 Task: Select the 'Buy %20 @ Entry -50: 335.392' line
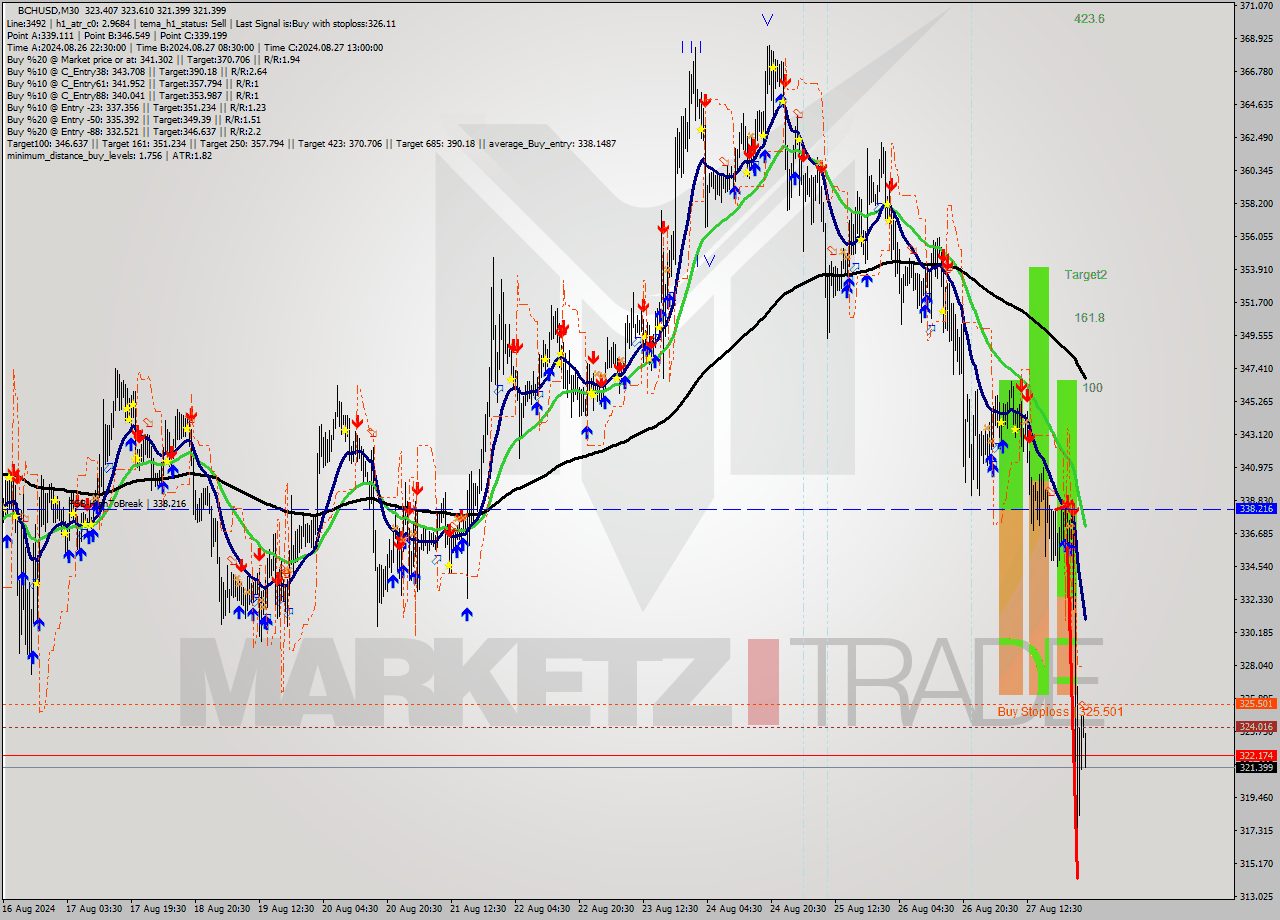coord(134,119)
